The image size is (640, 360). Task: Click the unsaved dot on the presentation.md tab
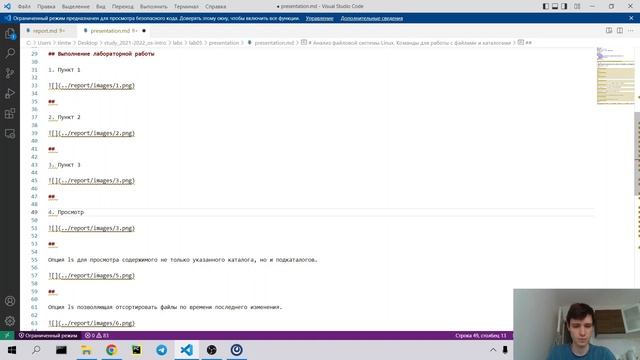[144, 31]
